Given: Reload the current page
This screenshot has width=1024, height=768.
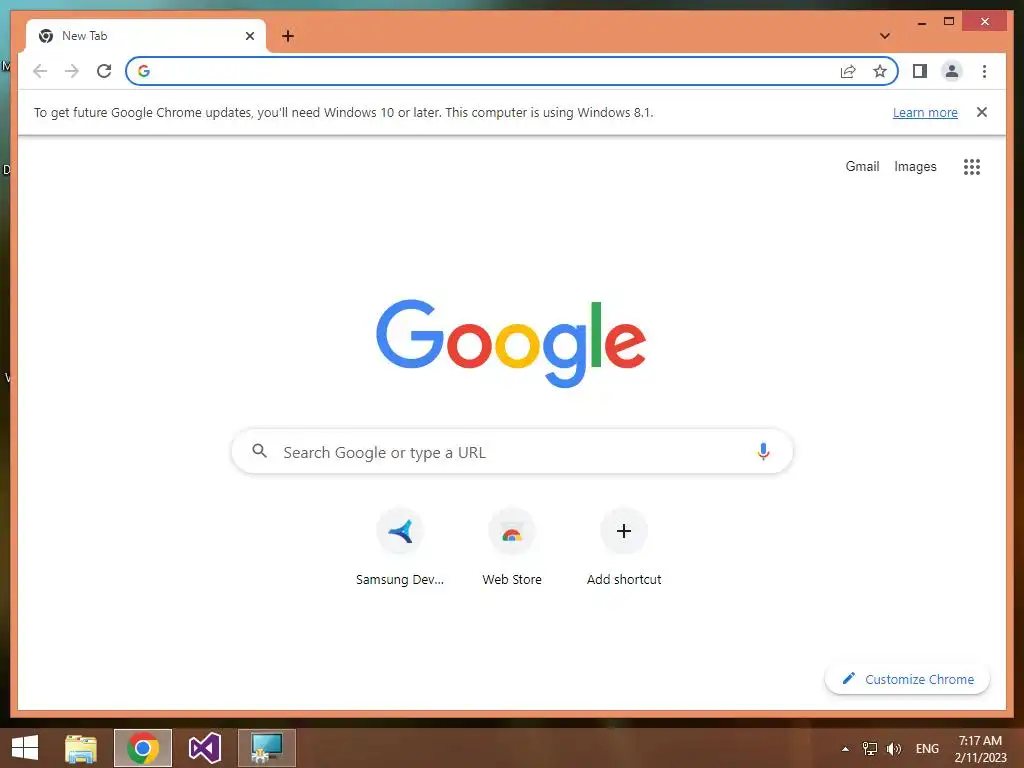Looking at the screenshot, I should click(104, 71).
